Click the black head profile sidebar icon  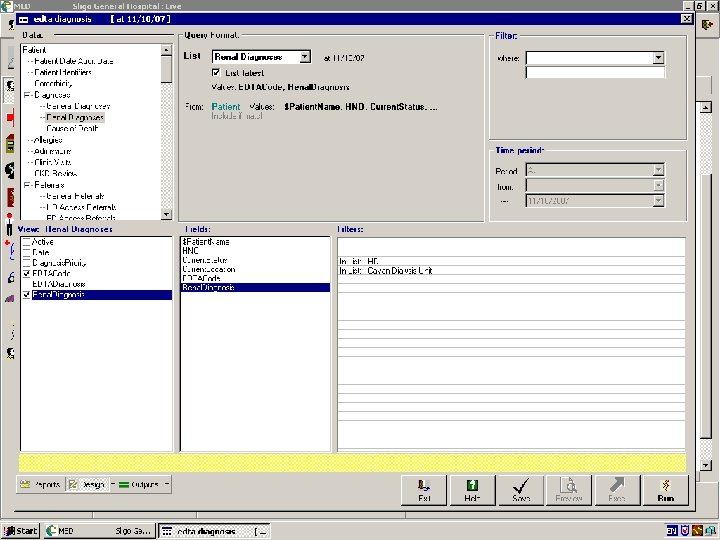pyautogui.click(x=10, y=171)
